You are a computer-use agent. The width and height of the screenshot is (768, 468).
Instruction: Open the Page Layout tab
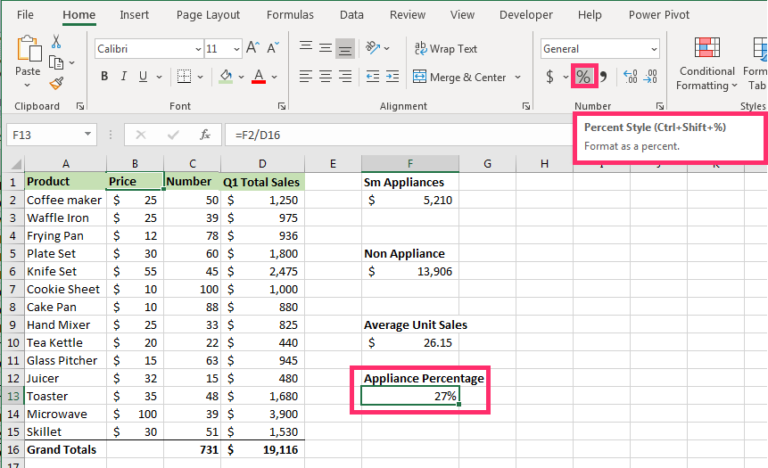pos(208,15)
